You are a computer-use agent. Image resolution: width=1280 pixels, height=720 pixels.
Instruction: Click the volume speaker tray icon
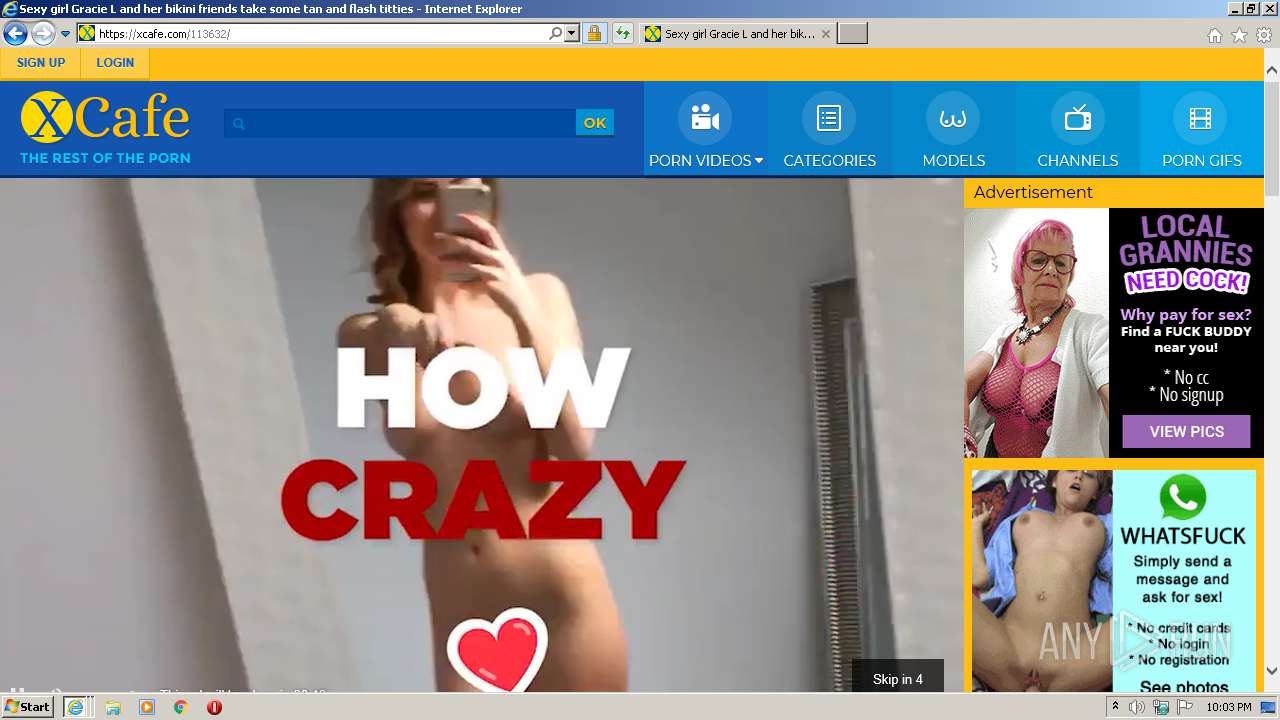point(1137,707)
